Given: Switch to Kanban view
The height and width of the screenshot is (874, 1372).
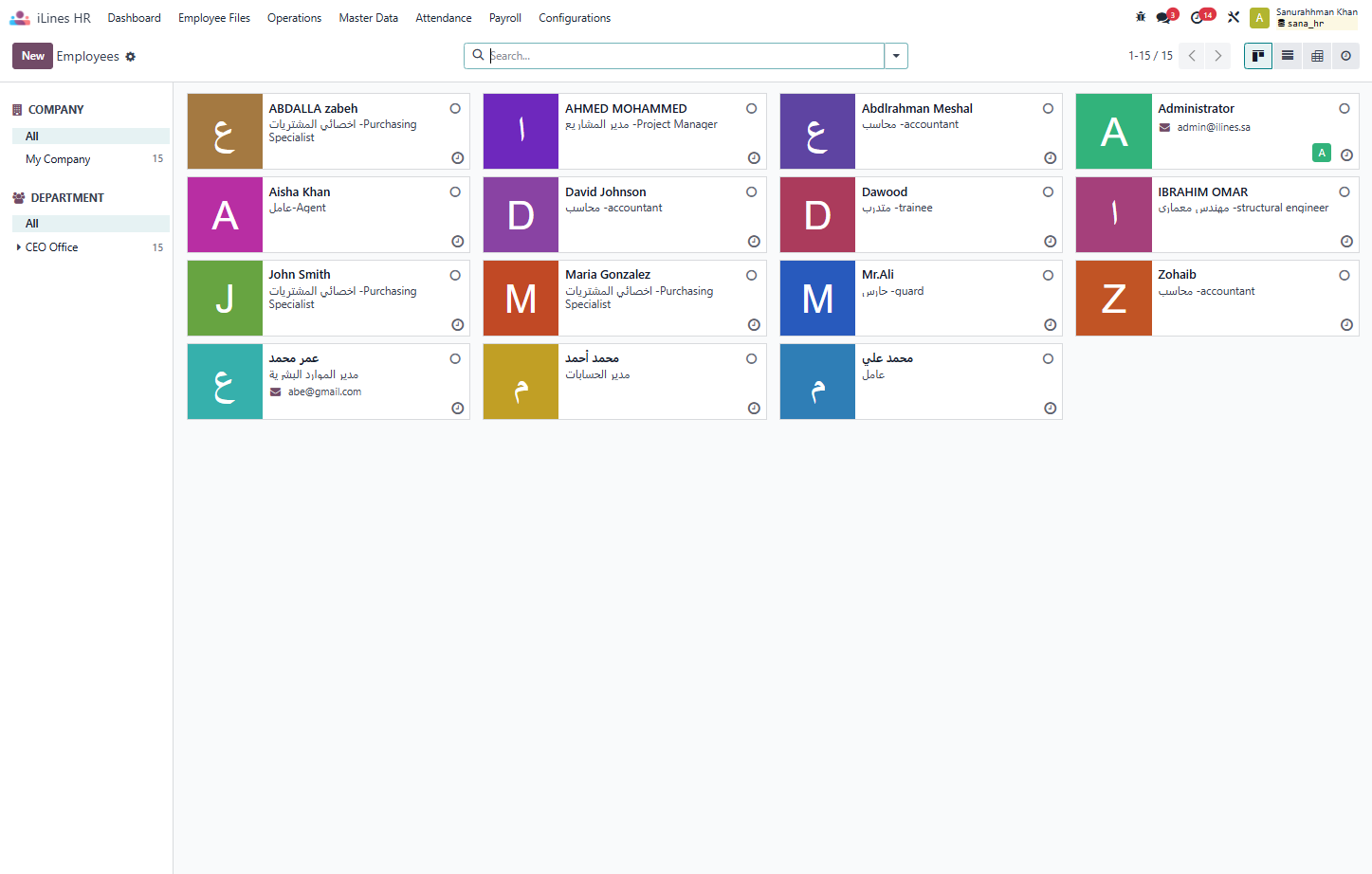Looking at the screenshot, I should click(x=1258, y=56).
